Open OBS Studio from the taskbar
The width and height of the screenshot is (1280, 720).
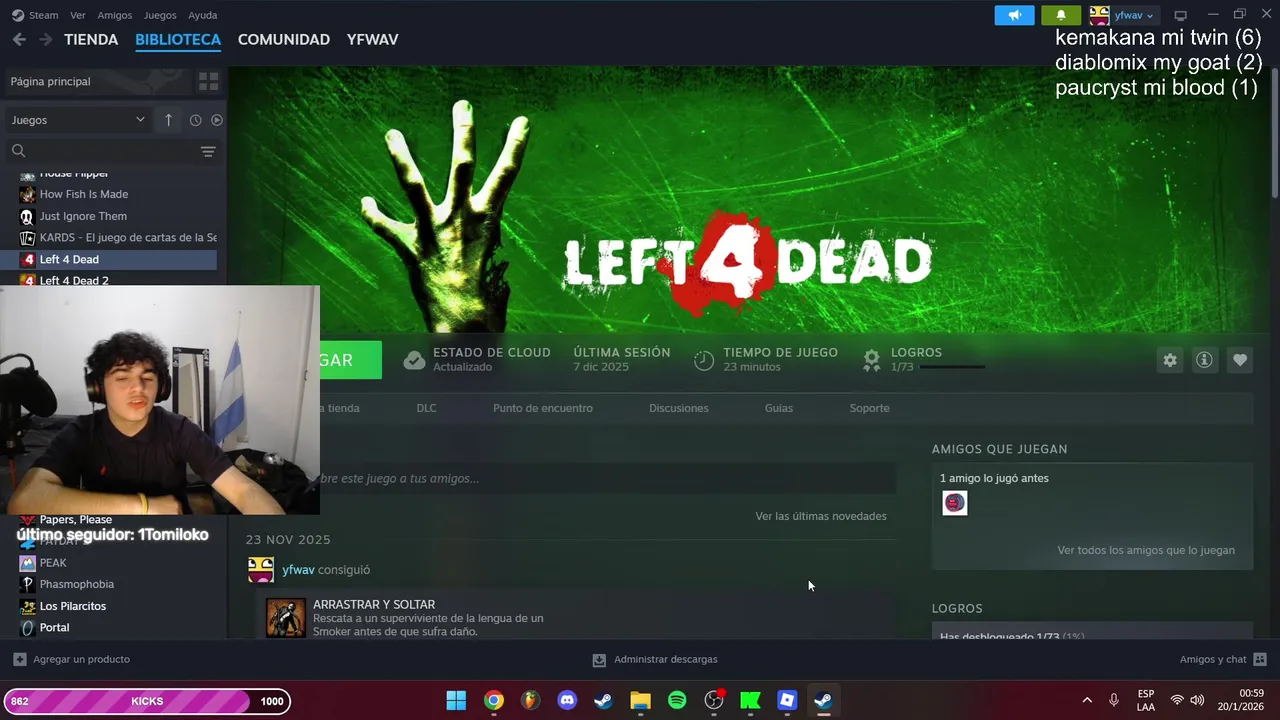714,701
